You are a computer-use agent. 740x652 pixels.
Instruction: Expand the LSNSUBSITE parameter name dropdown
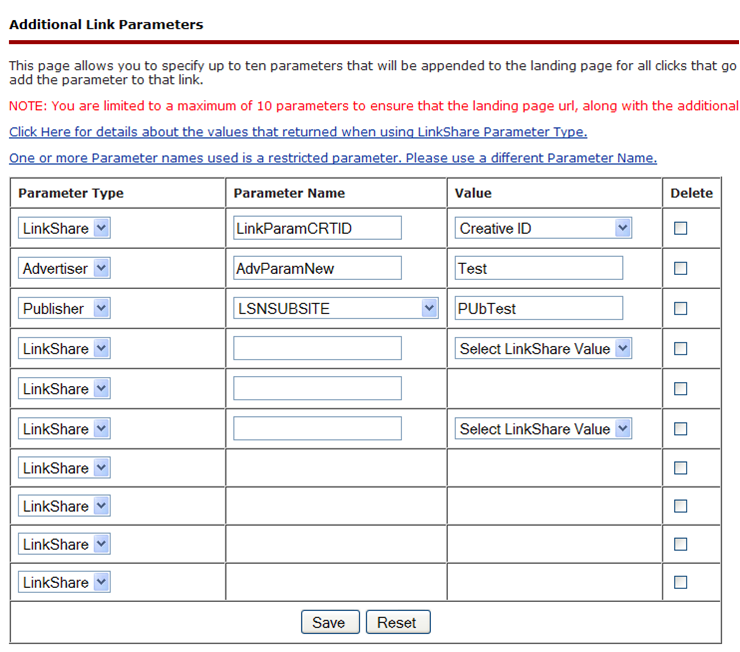pyautogui.click(x=336, y=308)
